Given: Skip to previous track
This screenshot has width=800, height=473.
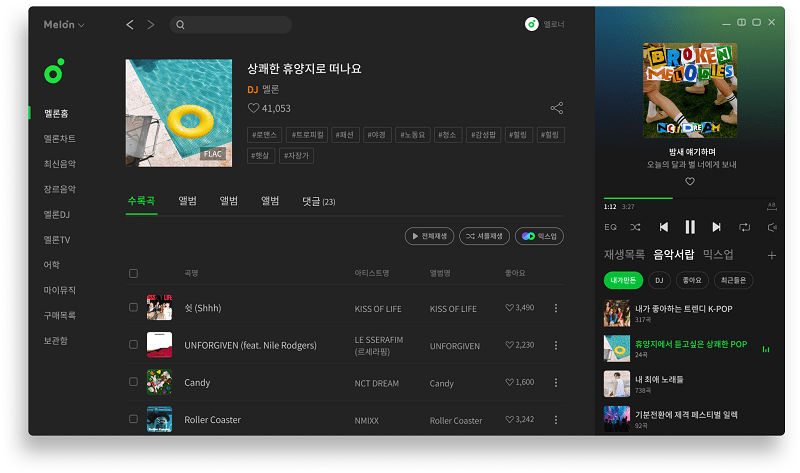Looking at the screenshot, I should tap(663, 227).
